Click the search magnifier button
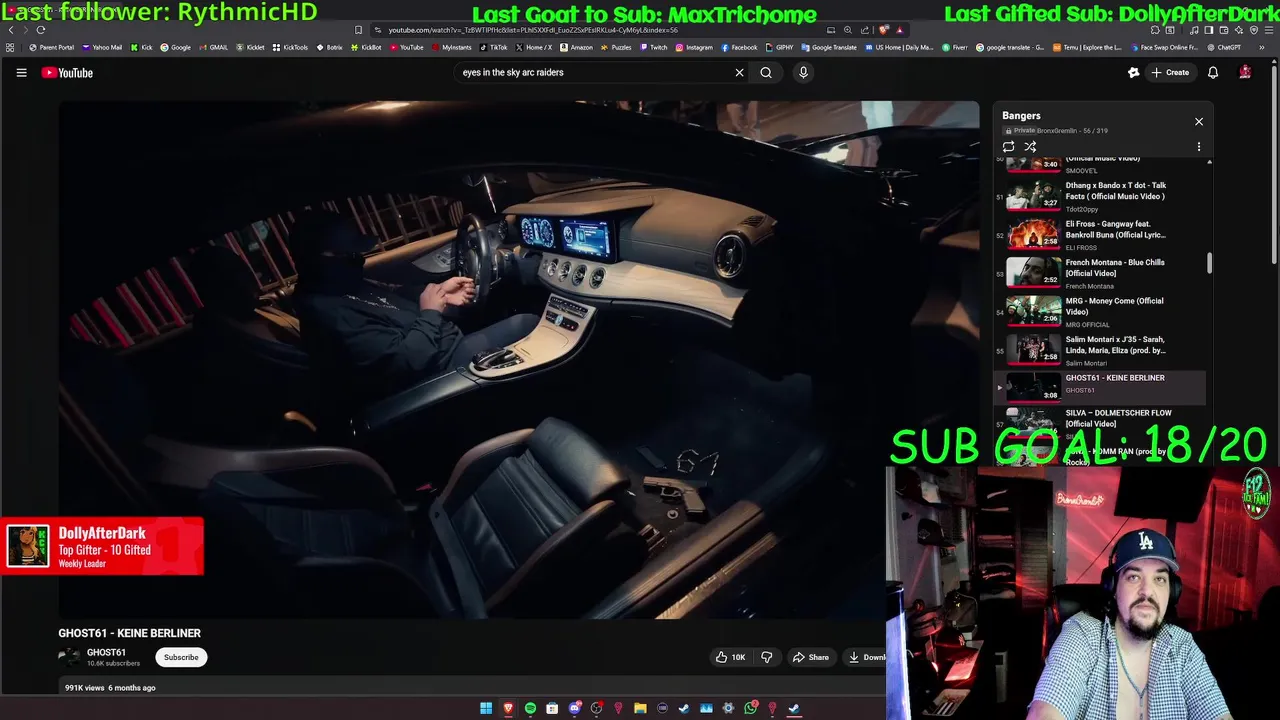 766,72
